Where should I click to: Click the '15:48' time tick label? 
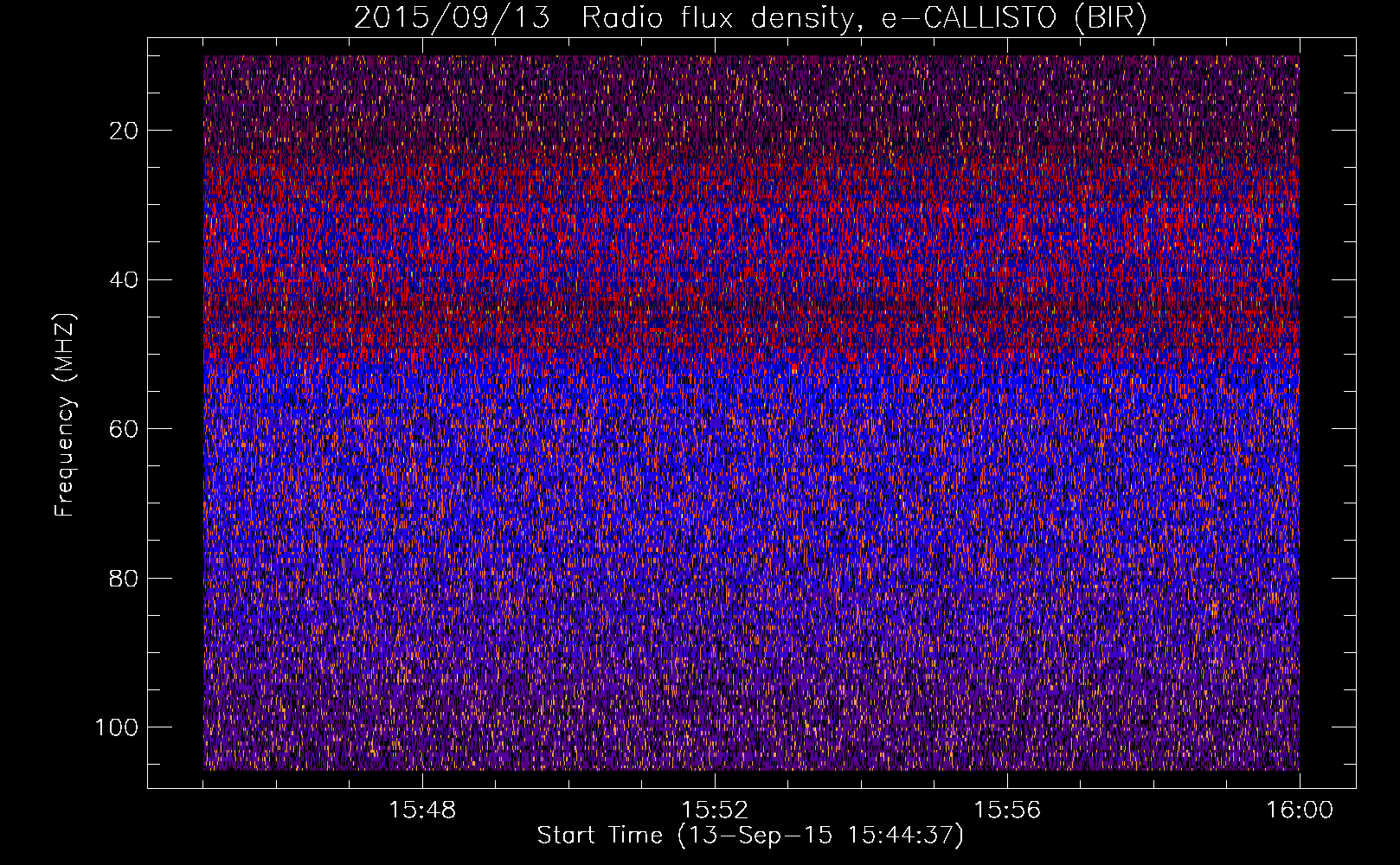(422, 811)
